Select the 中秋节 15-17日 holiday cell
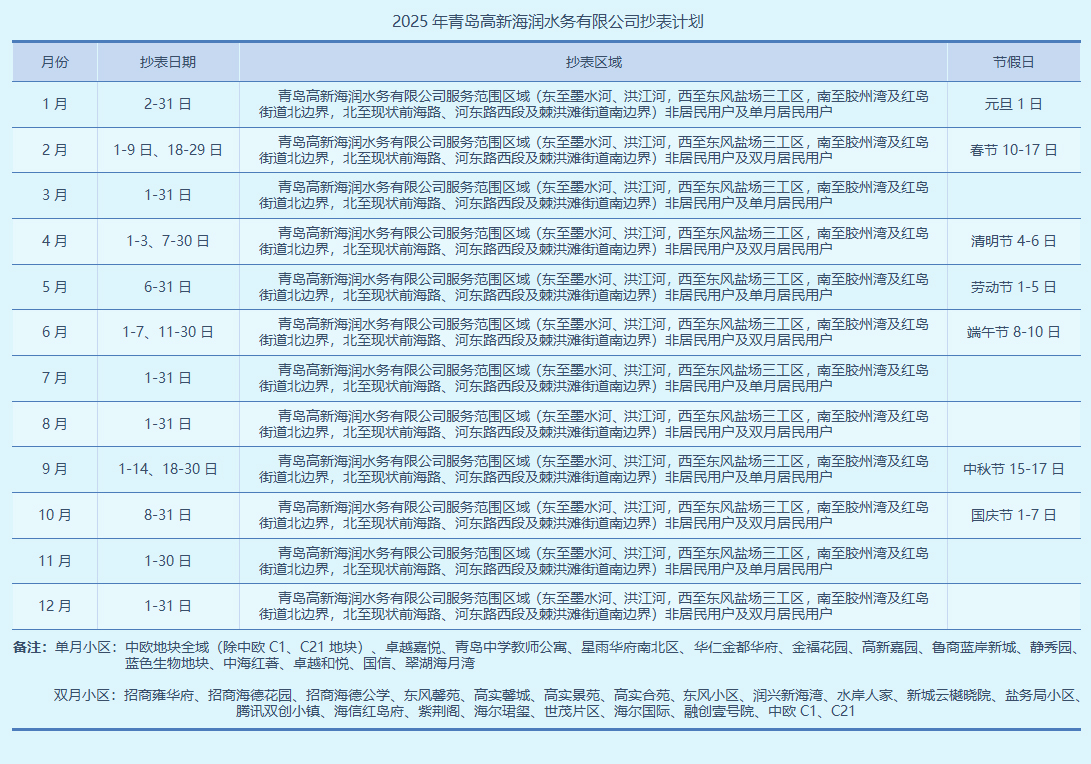Screen dimensions: 1091x764 pos(1013,469)
